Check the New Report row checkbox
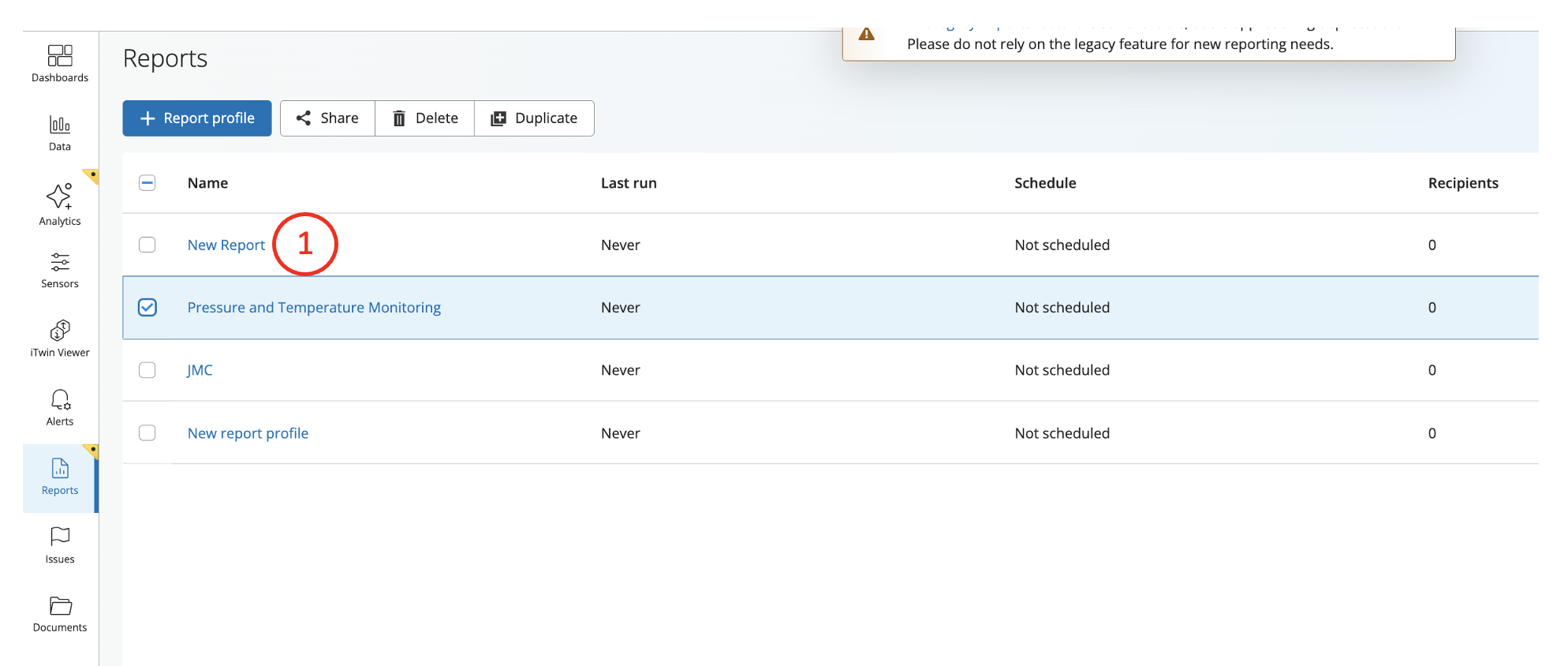 (147, 245)
